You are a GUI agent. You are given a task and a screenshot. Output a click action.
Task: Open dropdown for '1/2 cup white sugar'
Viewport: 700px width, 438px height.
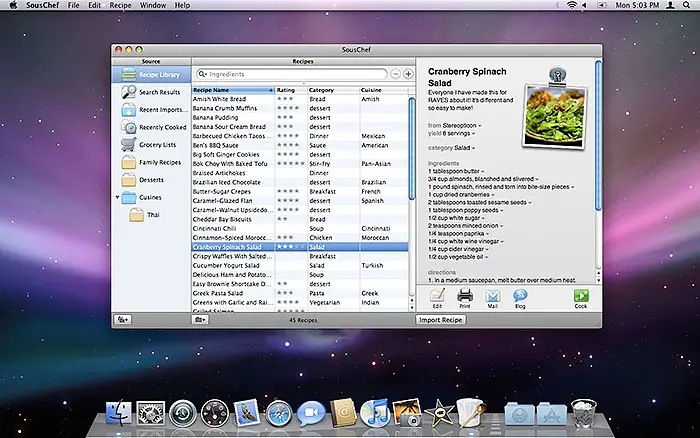(x=483, y=218)
